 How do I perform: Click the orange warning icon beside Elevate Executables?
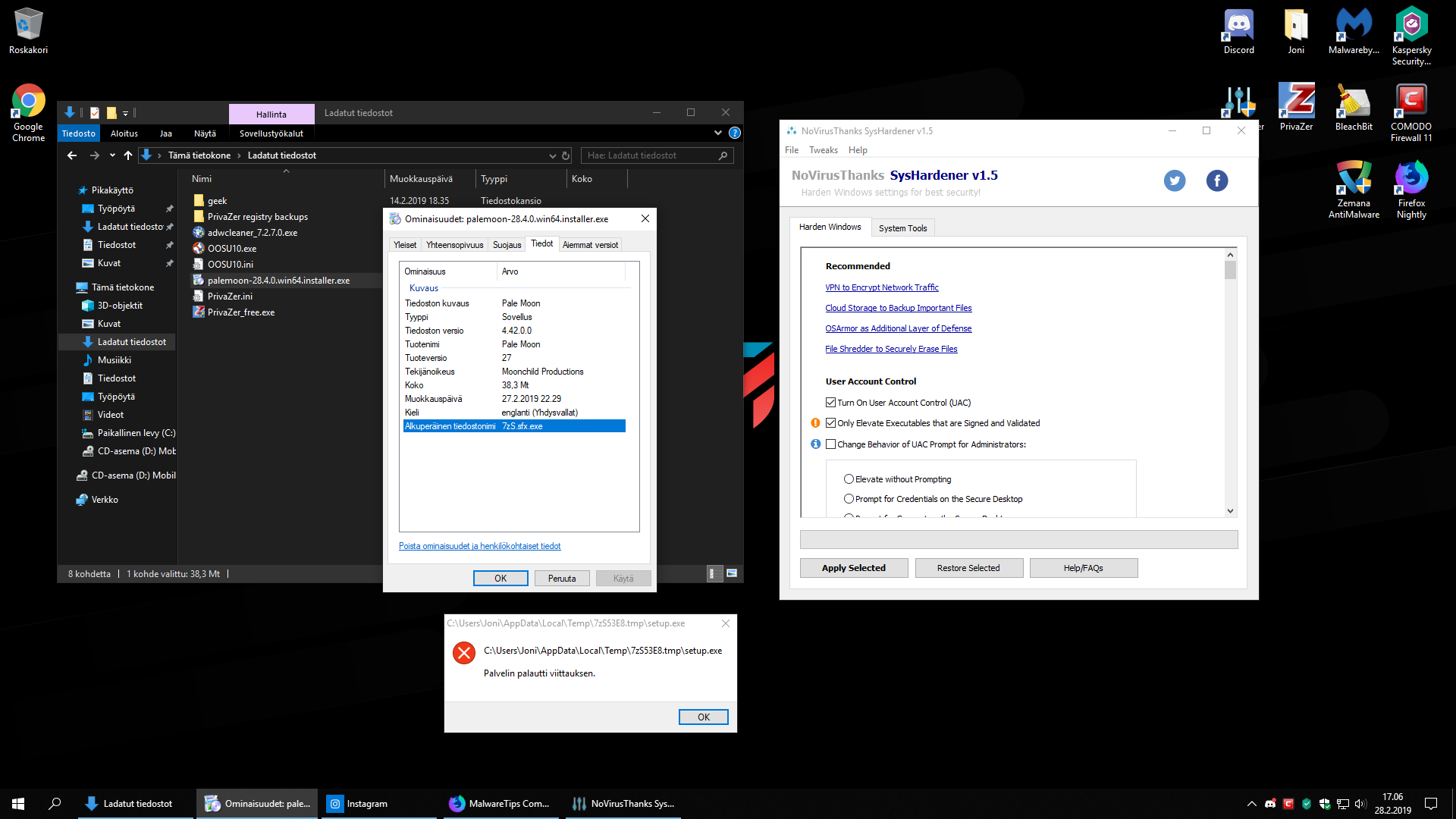(815, 423)
